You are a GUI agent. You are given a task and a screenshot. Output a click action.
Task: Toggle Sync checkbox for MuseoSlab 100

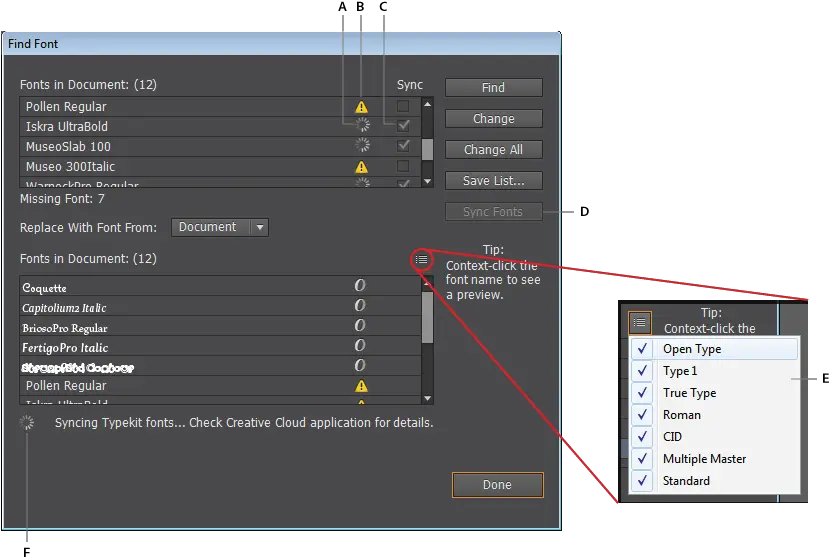(403, 145)
